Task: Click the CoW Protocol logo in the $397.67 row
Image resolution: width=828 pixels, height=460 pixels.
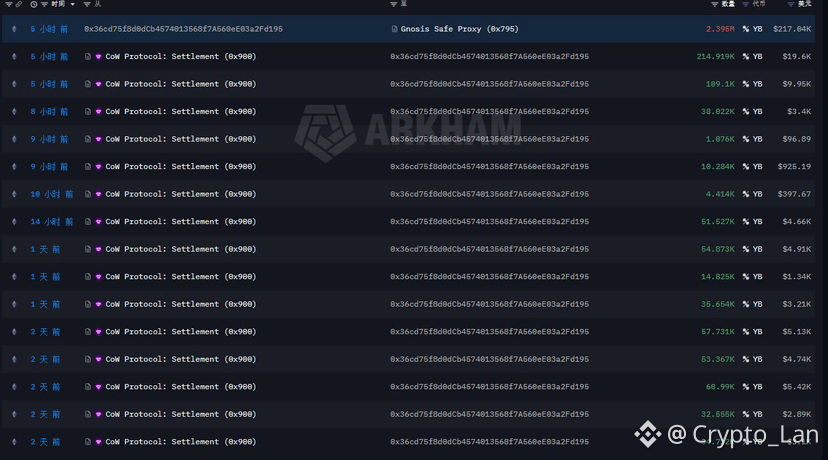Action: coord(98,194)
